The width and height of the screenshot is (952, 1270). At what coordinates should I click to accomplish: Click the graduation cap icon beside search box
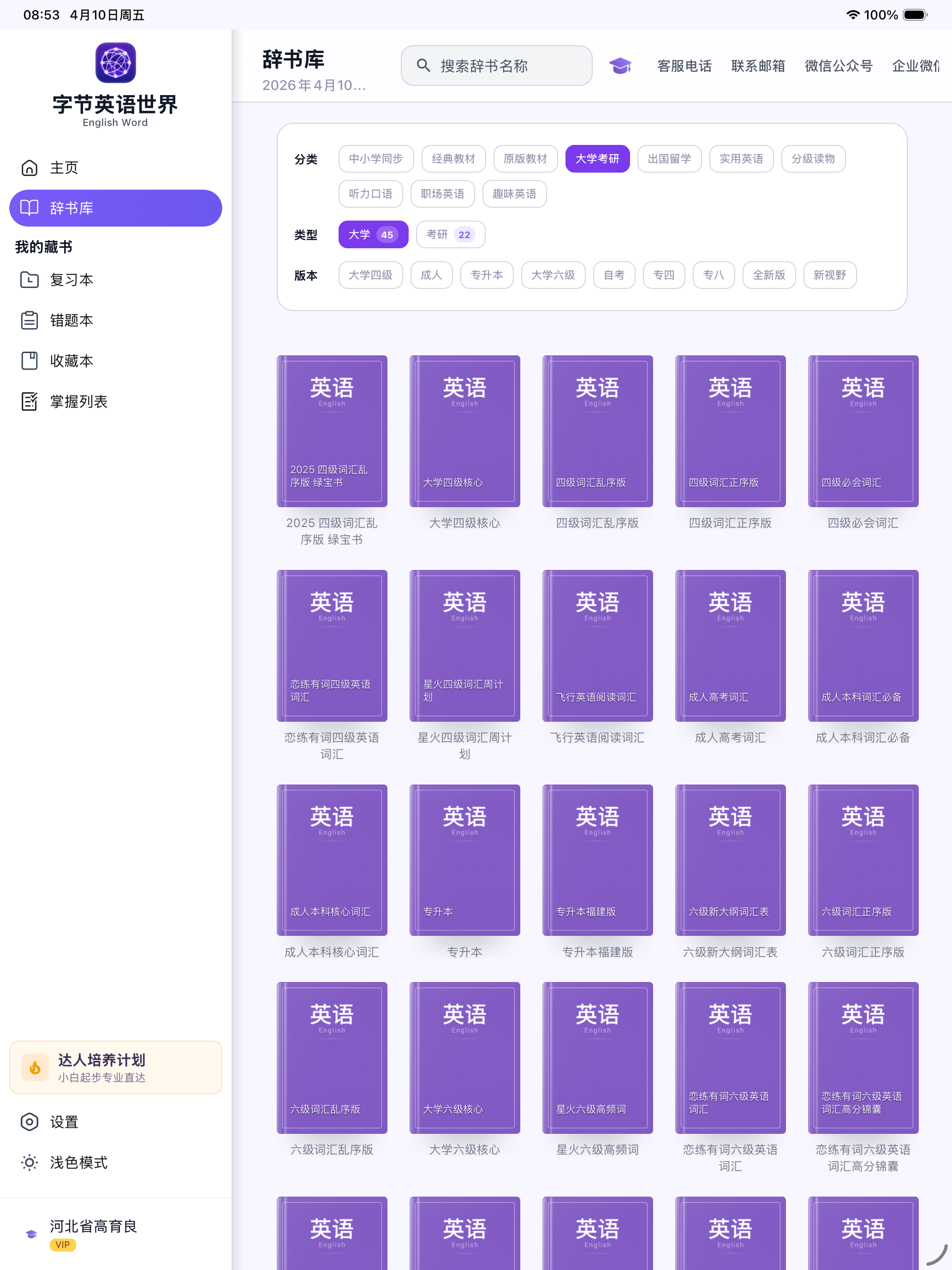click(x=620, y=66)
